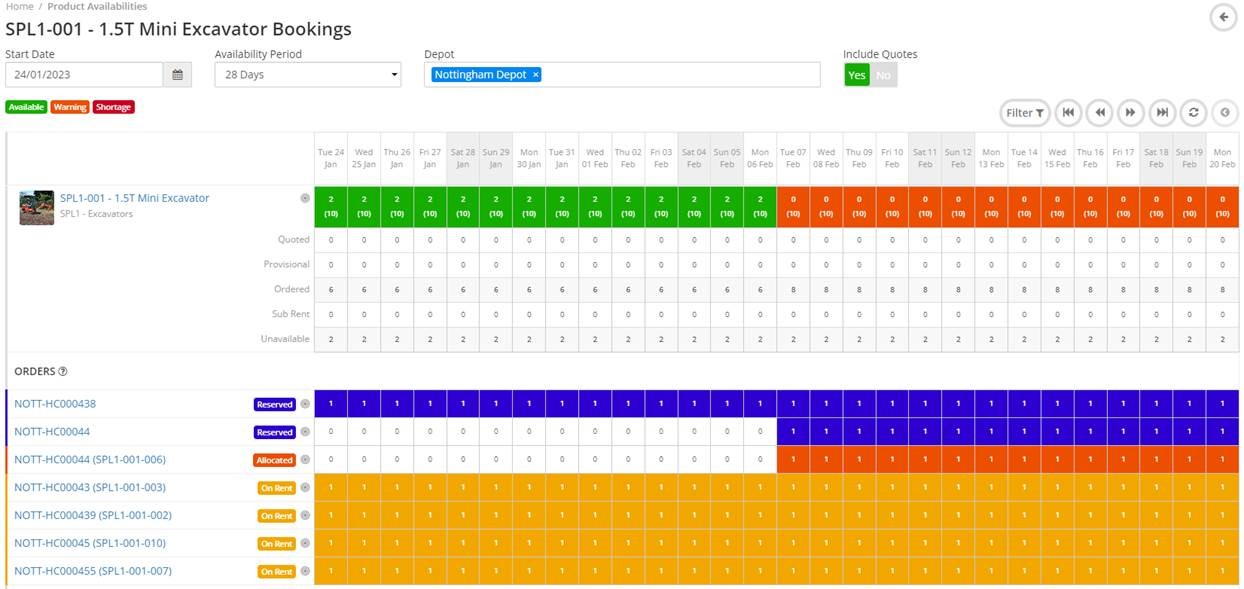Open order NOTT-HC00043 (SPL1-001-003)
Viewport: 1244px width, 589px height.
pyautogui.click(x=90, y=487)
